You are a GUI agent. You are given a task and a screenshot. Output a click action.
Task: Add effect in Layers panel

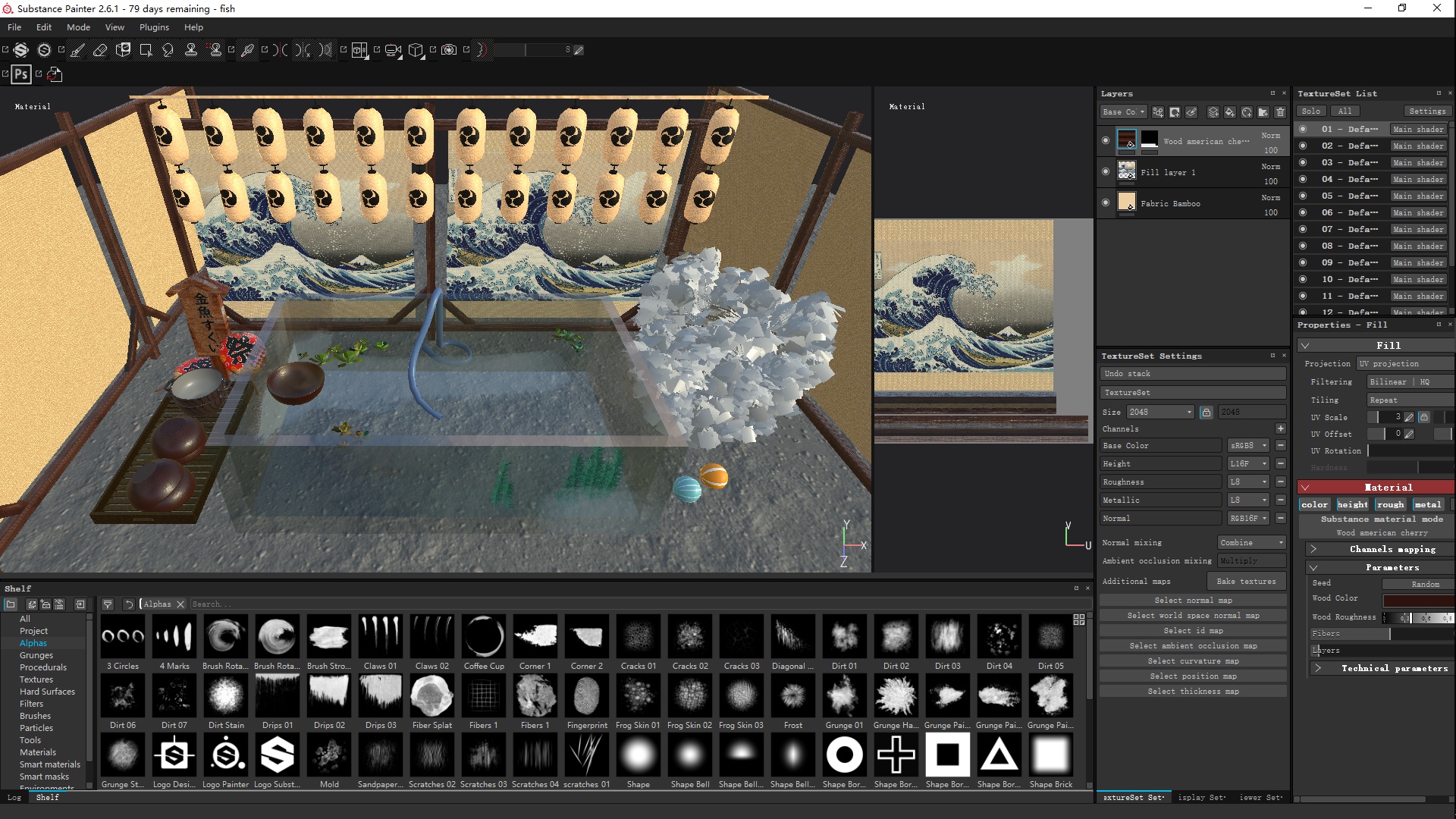click(1158, 112)
